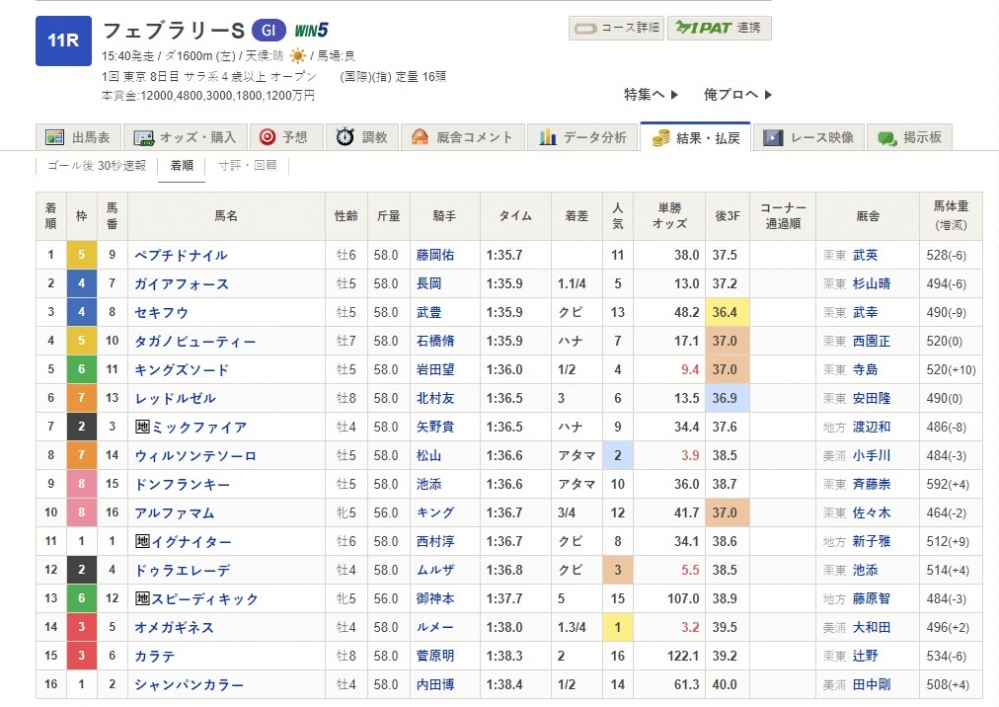Click blue highlighted 36.9 last-3F cell
Image resolution: width=999 pixels, height=707 pixels.
[728, 398]
